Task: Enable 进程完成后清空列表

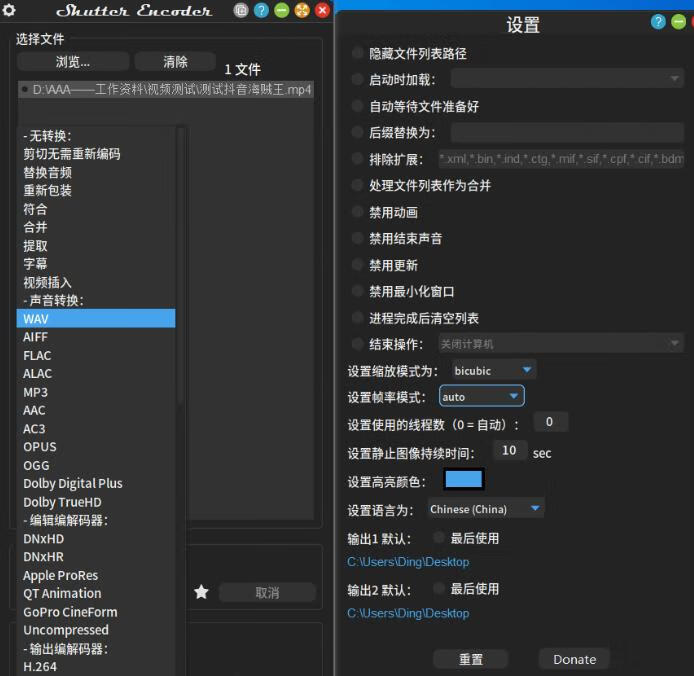Action: pos(357,317)
